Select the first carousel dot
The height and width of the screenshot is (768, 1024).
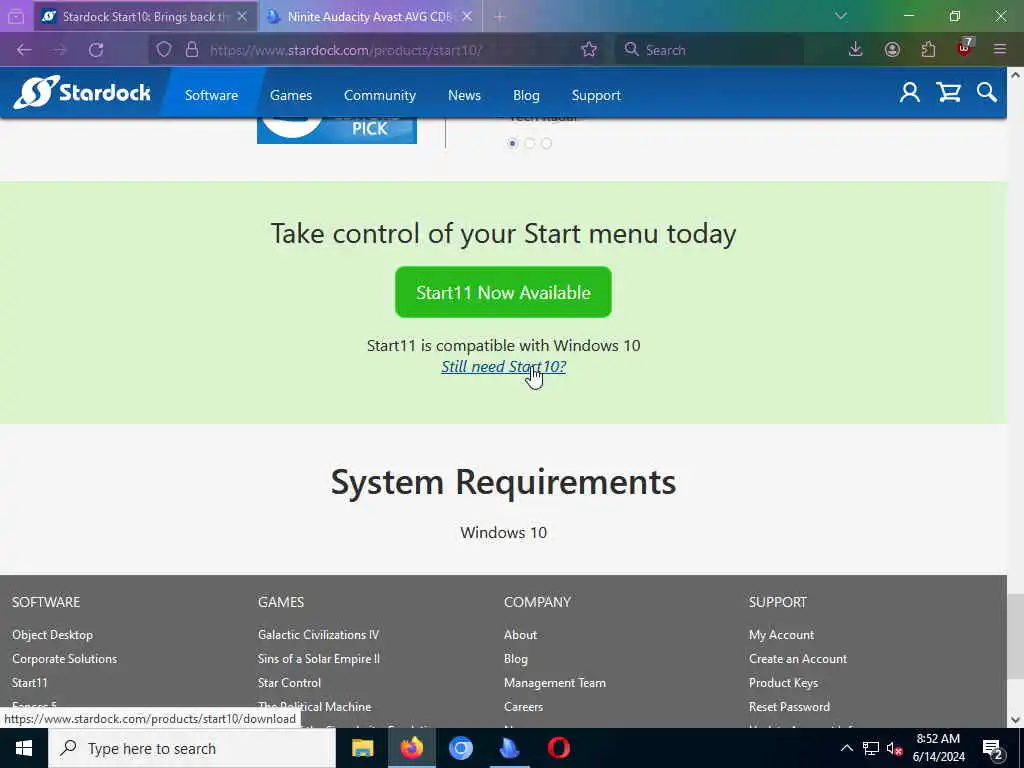513,143
